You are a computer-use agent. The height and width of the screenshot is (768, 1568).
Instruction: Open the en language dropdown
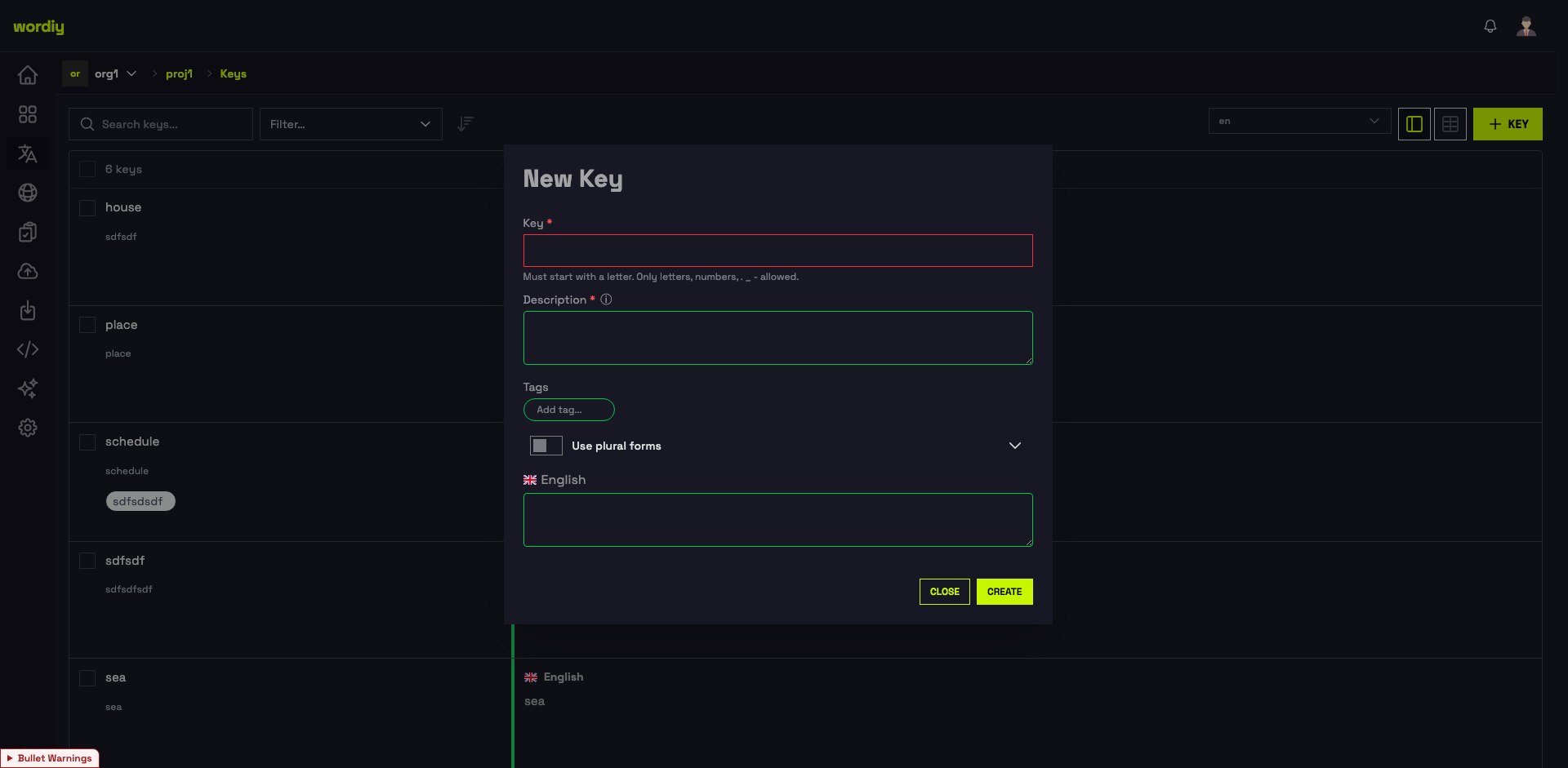coord(1300,121)
